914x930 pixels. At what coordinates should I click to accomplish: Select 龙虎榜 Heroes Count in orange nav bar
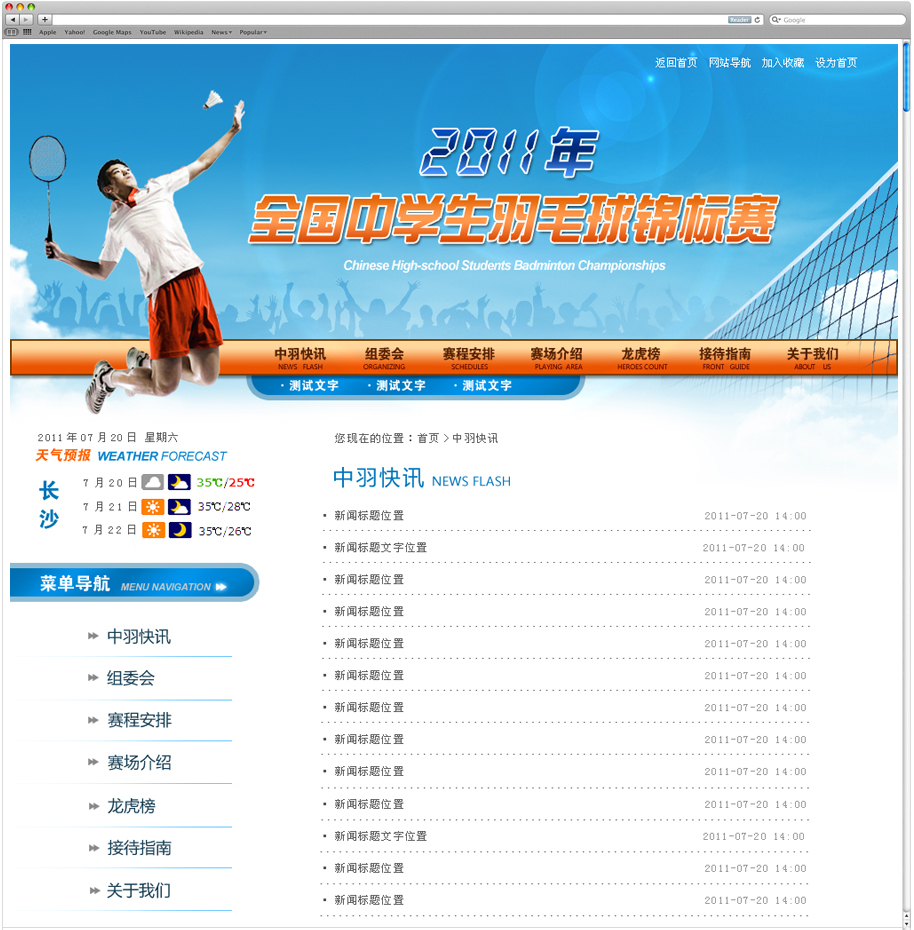(x=641, y=358)
